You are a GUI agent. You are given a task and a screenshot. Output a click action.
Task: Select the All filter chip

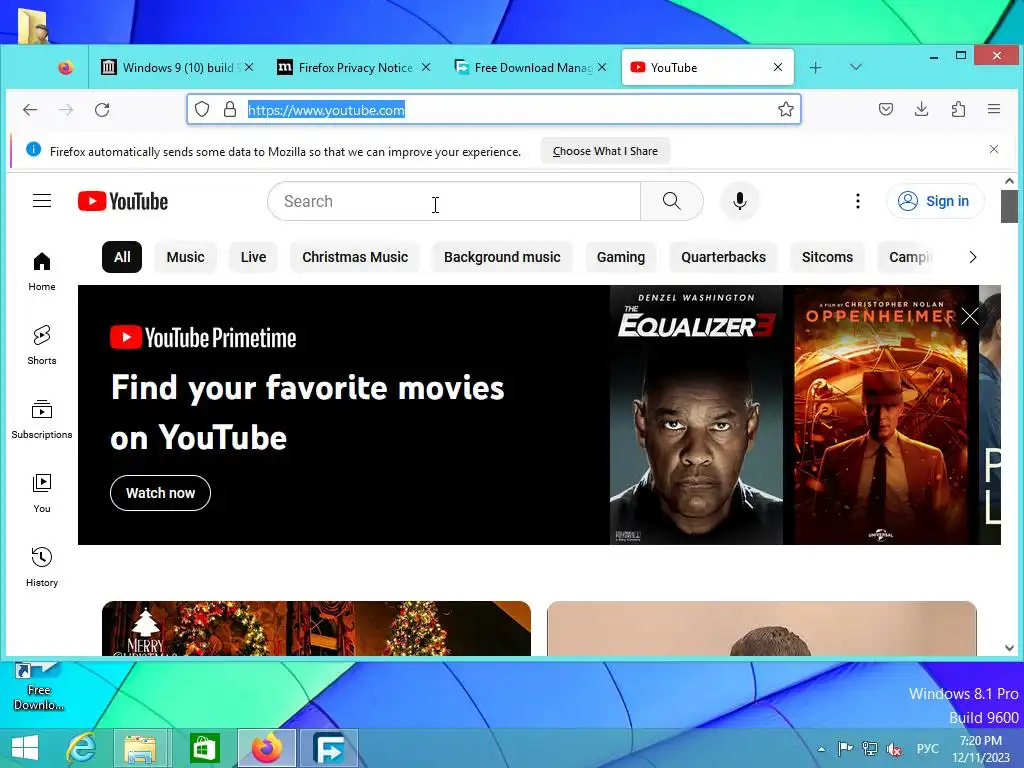point(122,257)
